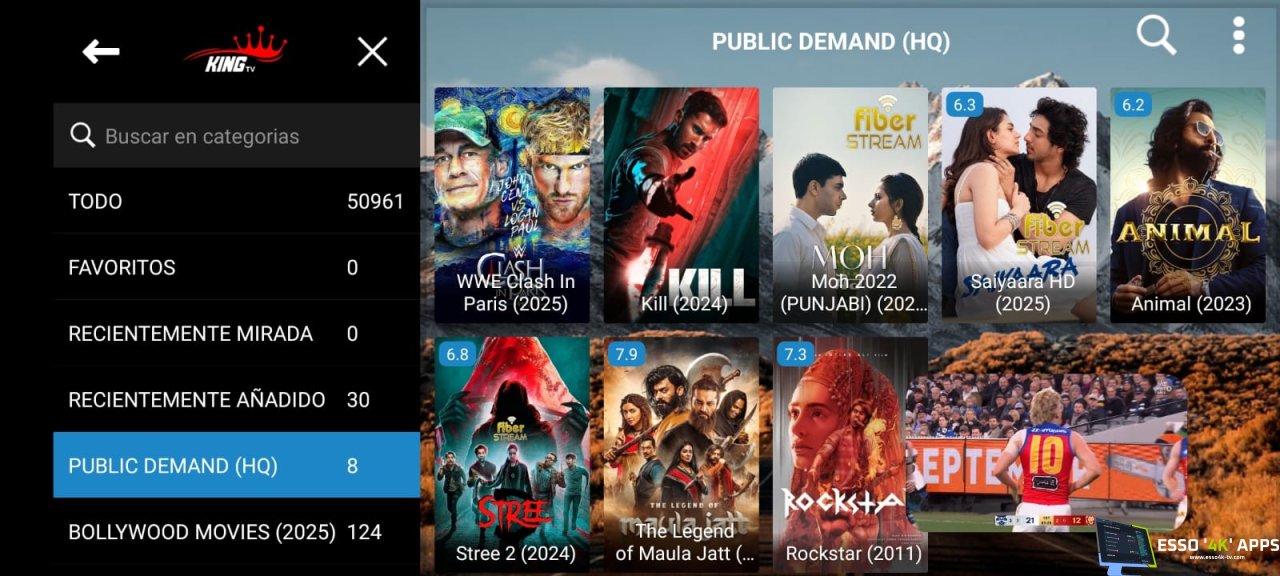The height and width of the screenshot is (576, 1280).
Task: Open Saiyaara HD (2025) poster
Action: click(x=1019, y=205)
